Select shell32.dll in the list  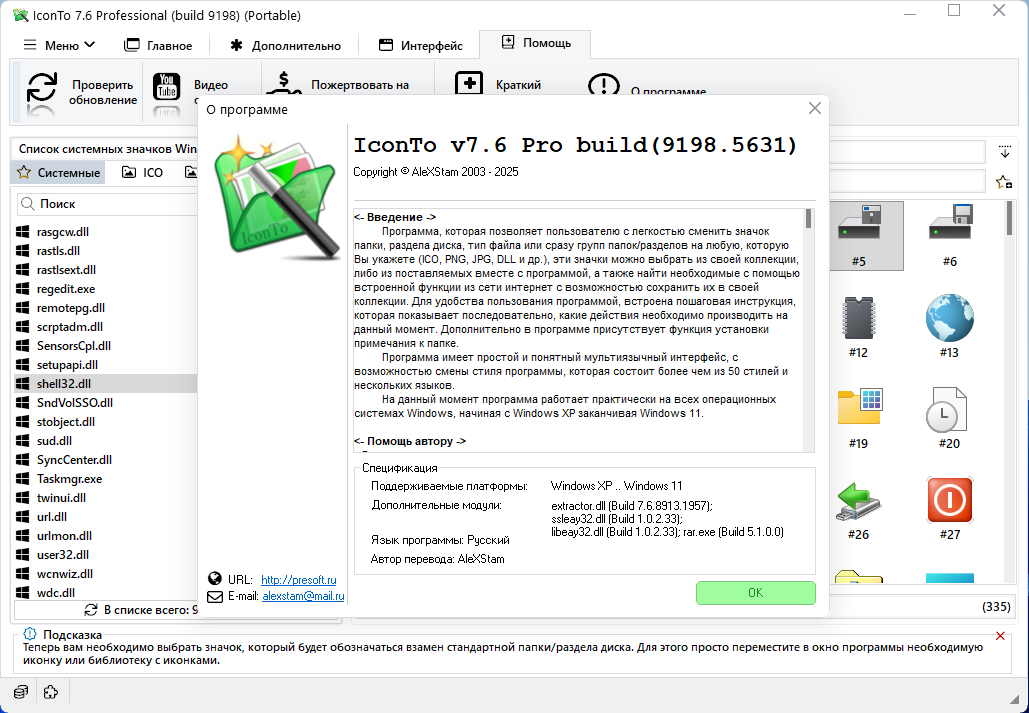pyautogui.click(x=105, y=383)
